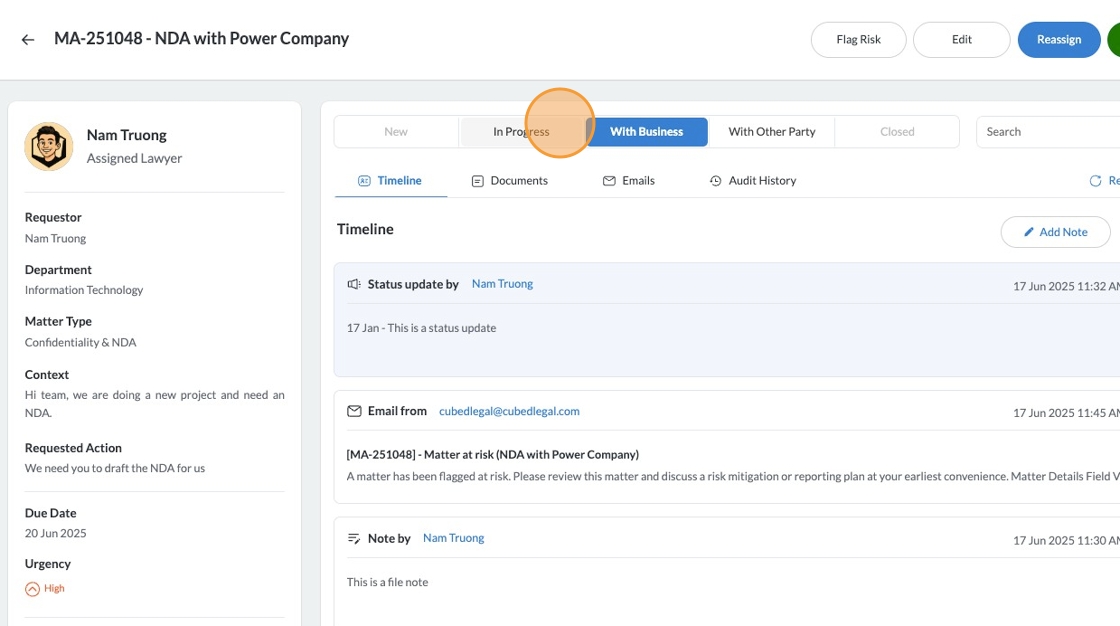Screen dimensions: 1120x626
Task: Select the With Business status
Action: (646, 132)
